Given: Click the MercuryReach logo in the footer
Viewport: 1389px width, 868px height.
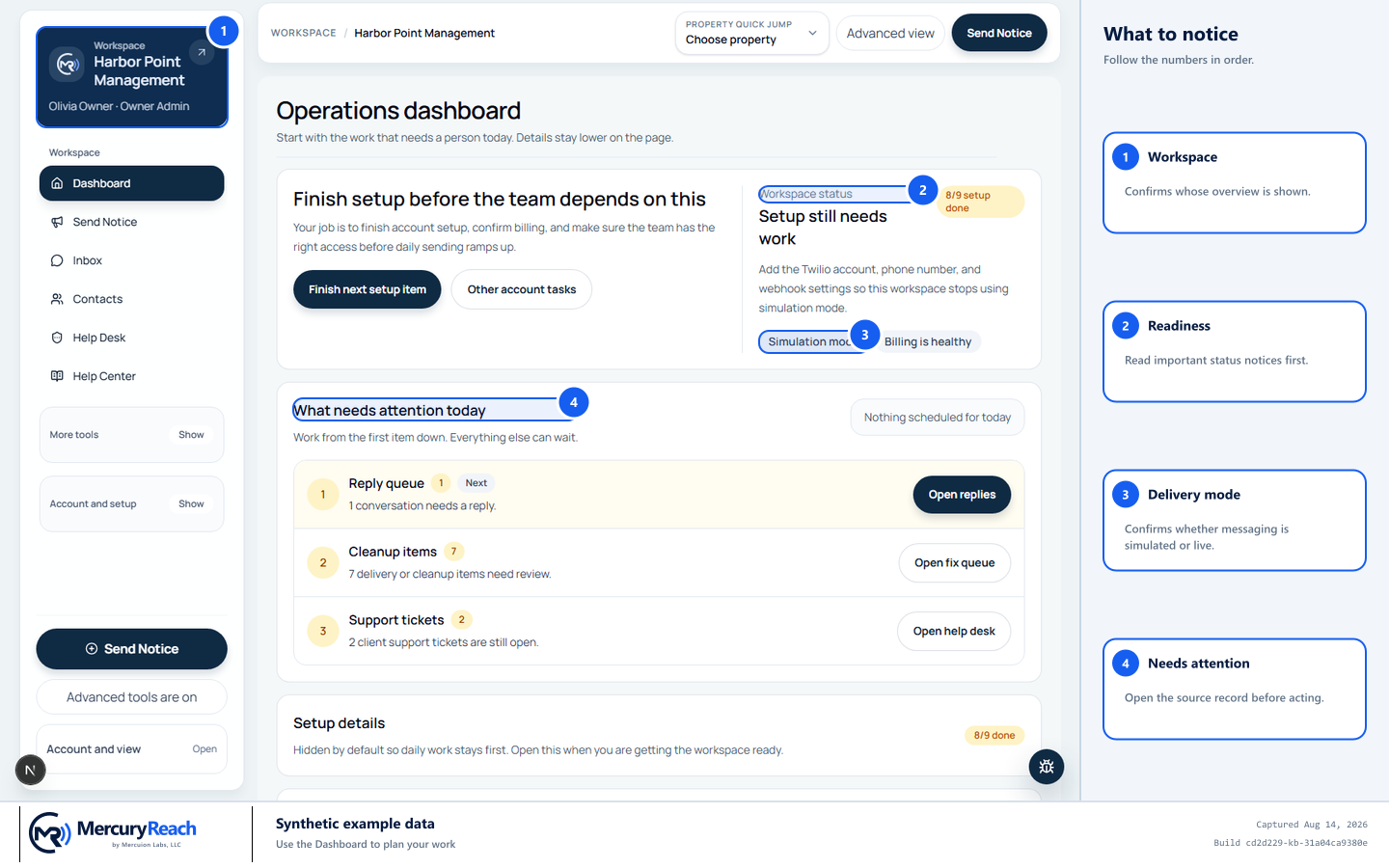Looking at the screenshot, I should pos(113,832).
